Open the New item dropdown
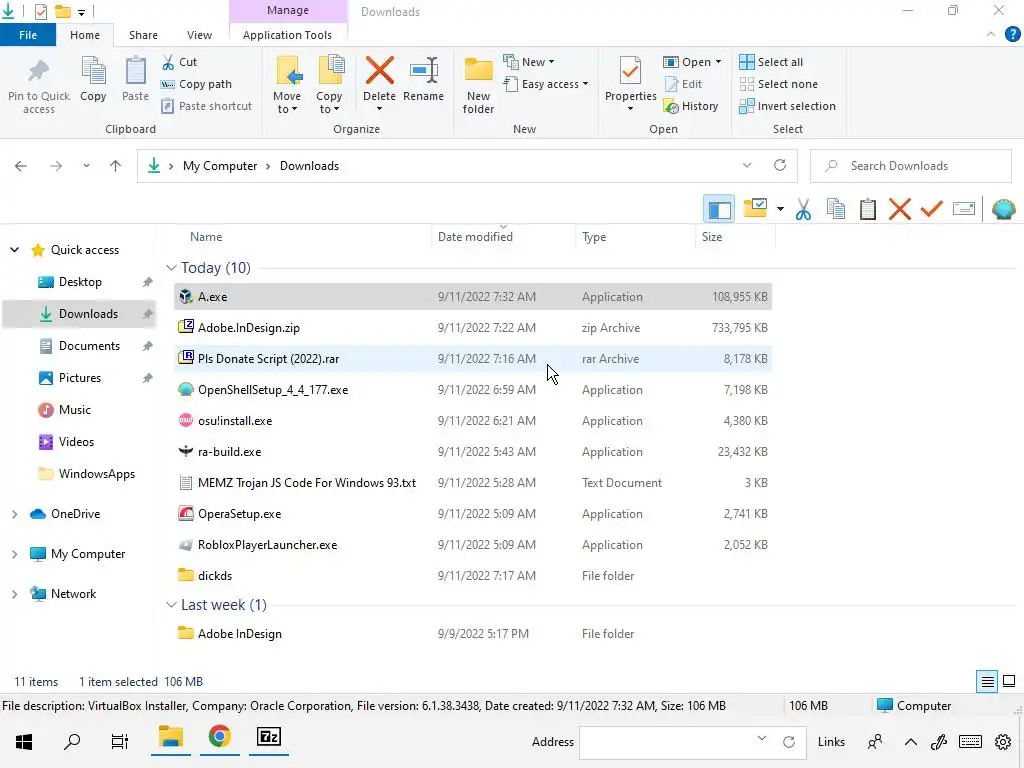Viewport: 1024px width, 768px height. coord(529,62)
